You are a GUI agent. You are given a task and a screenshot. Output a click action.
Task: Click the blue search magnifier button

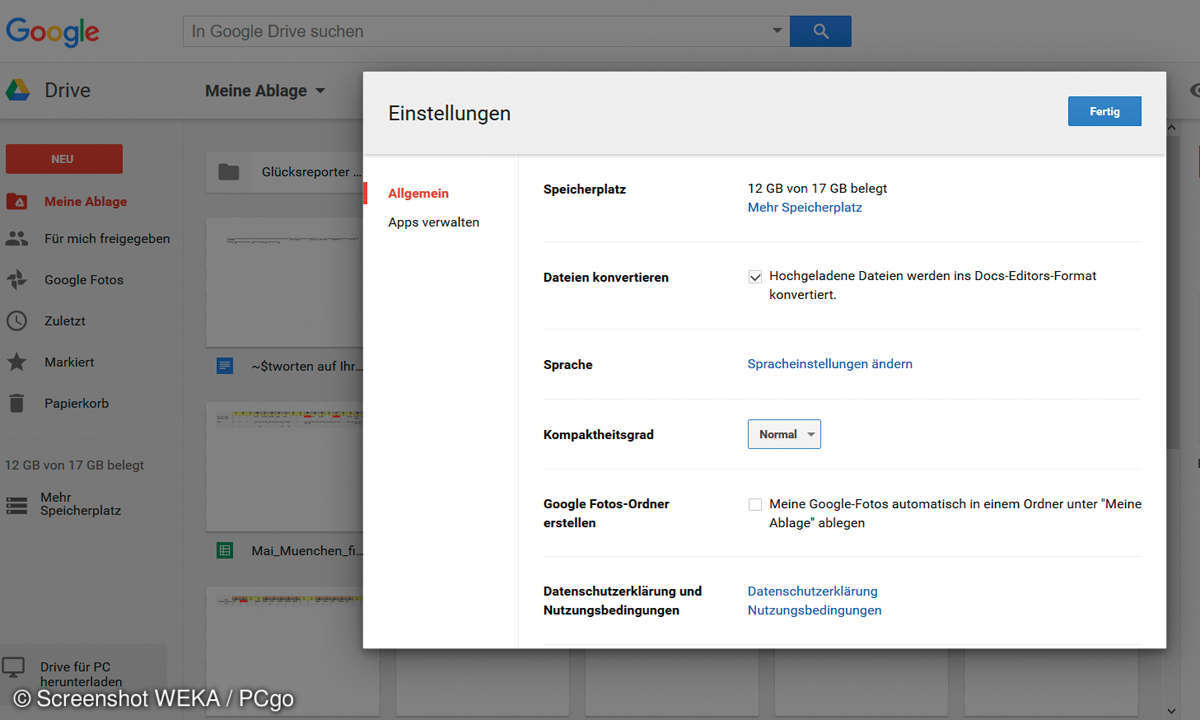820,31
